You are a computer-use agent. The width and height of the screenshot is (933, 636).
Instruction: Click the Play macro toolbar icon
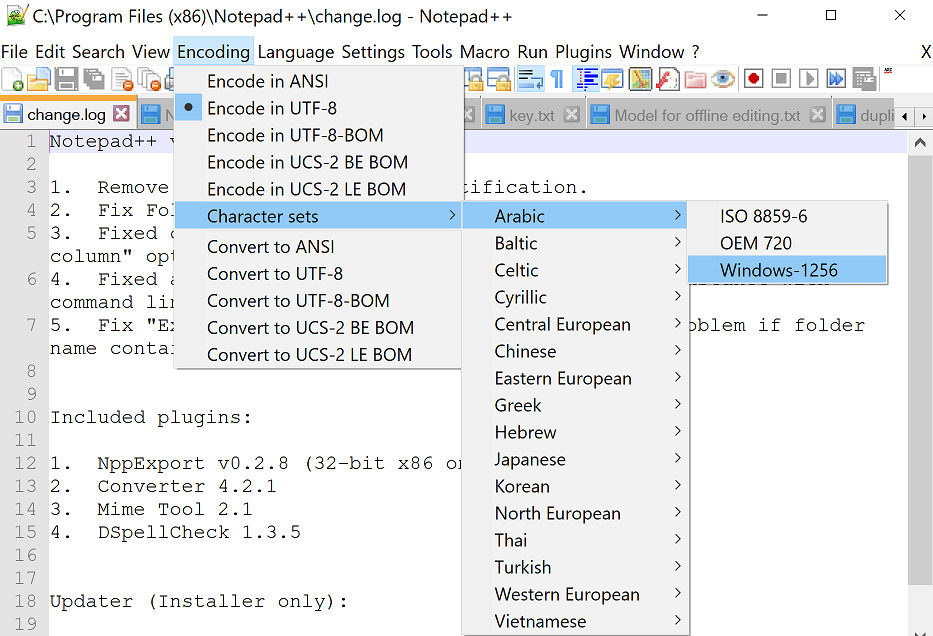click(x=808, y=79)
